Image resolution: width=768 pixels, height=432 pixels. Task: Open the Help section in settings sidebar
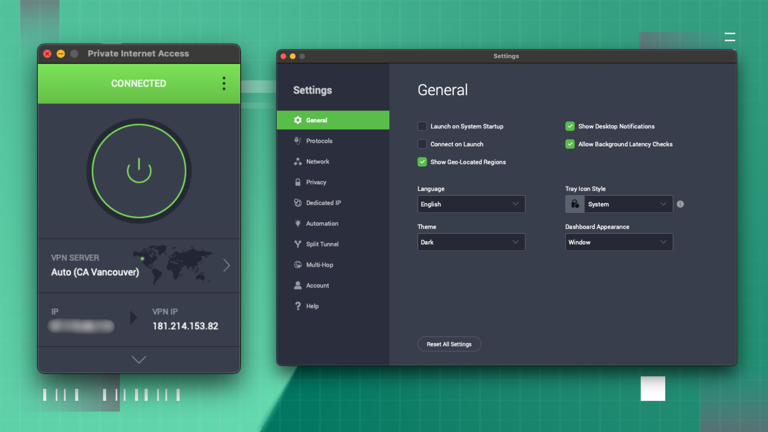312,306
